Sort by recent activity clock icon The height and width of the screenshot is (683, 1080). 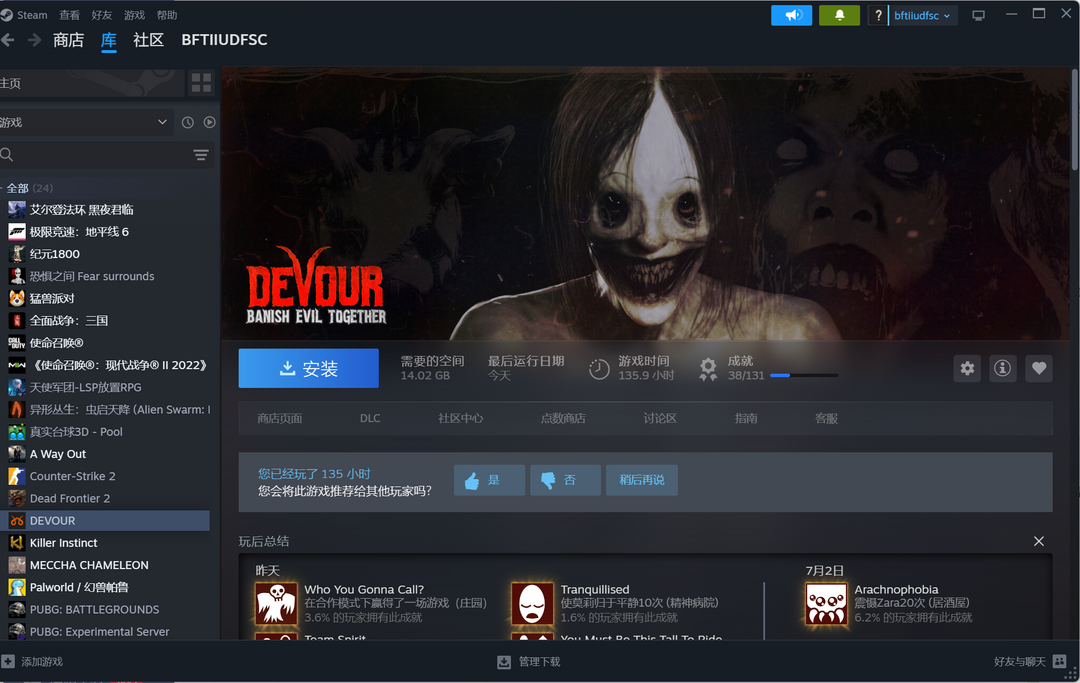click(187, 122)
